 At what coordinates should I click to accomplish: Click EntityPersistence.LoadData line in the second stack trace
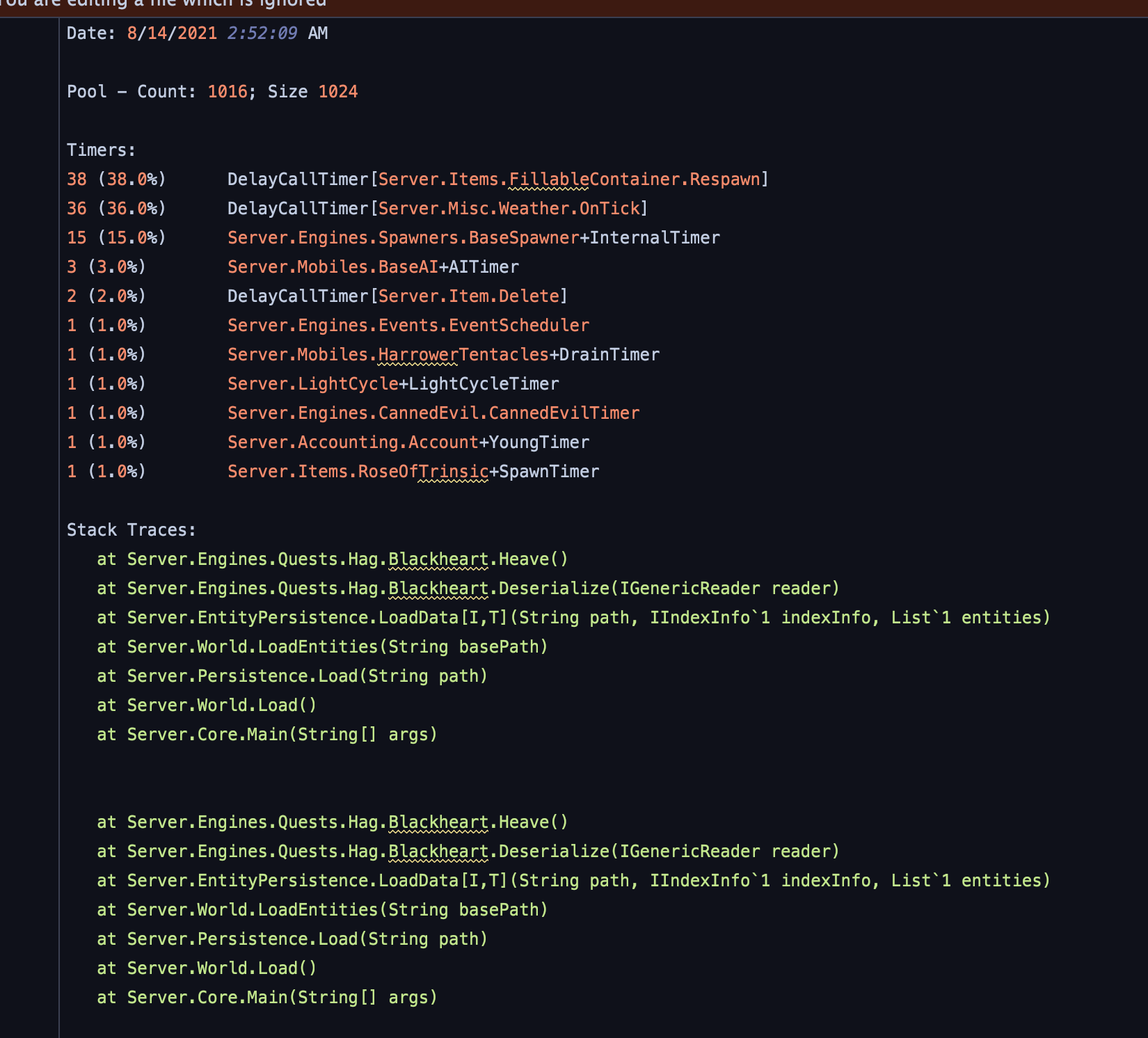(x=574, y=881)
